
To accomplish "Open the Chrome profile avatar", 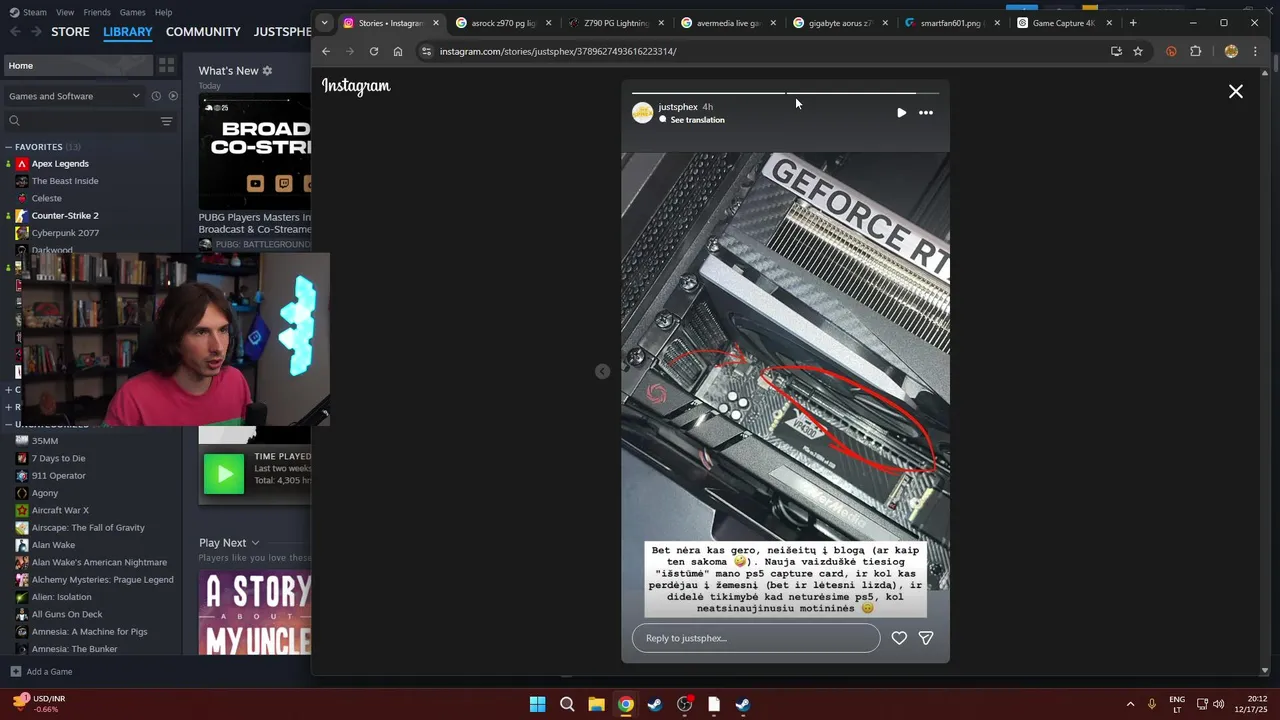I will tap(1231, 51).
